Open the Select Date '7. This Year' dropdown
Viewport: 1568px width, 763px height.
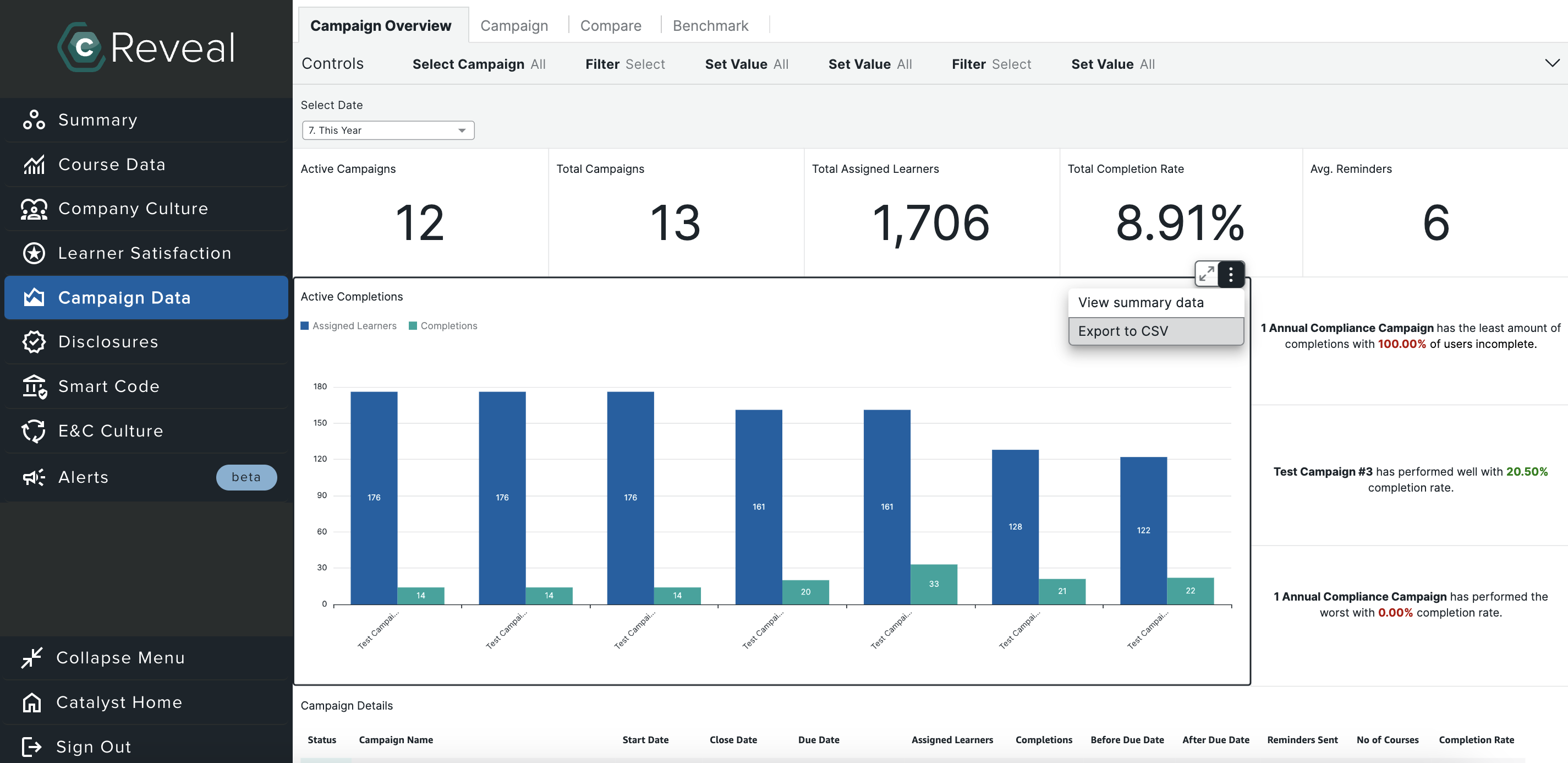[388, 130]
